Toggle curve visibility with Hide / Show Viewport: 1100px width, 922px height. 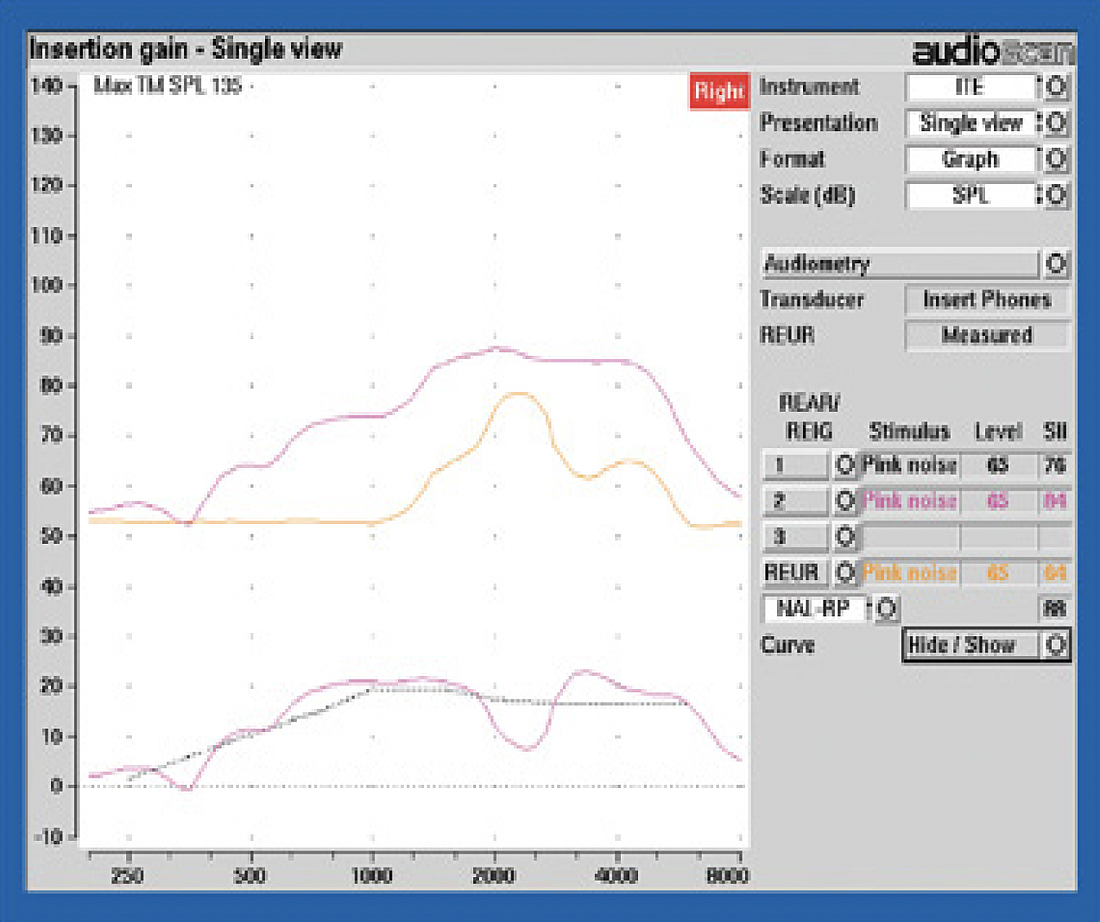pyautogui.click(x=985, y=645)
